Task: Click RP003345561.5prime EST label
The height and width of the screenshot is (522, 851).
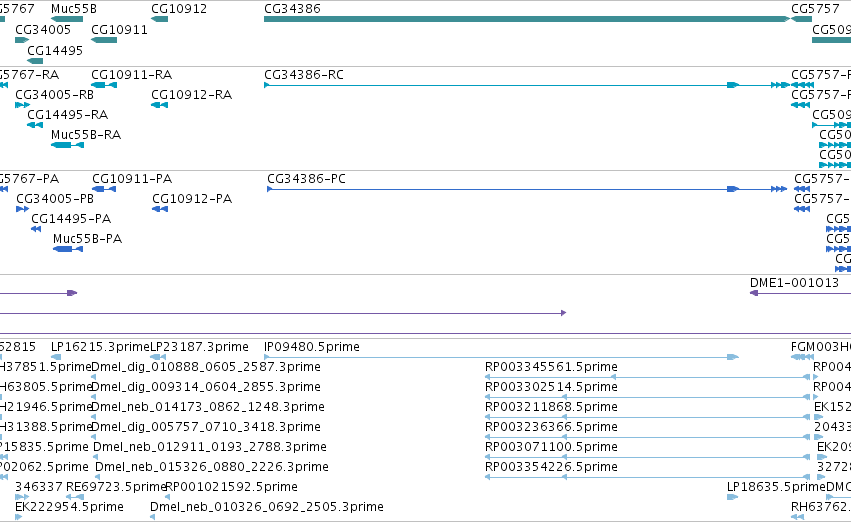Action: pyautogui.click(x=551, y=367)
